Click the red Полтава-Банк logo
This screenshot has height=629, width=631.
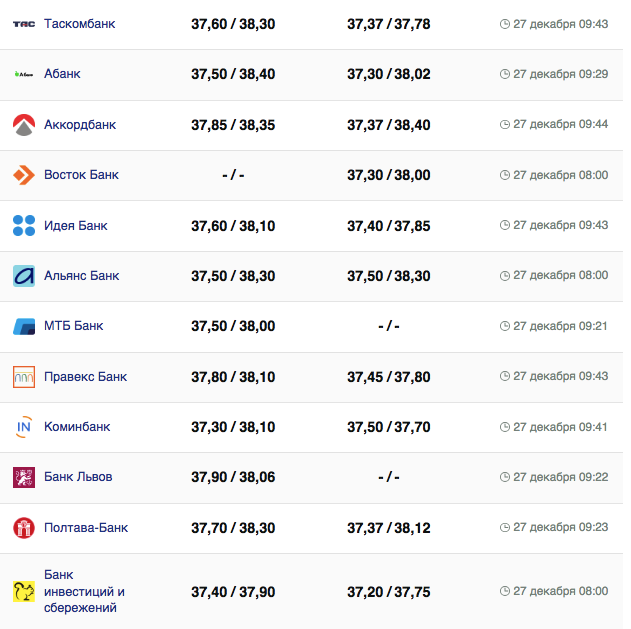[x=24, y=528]
